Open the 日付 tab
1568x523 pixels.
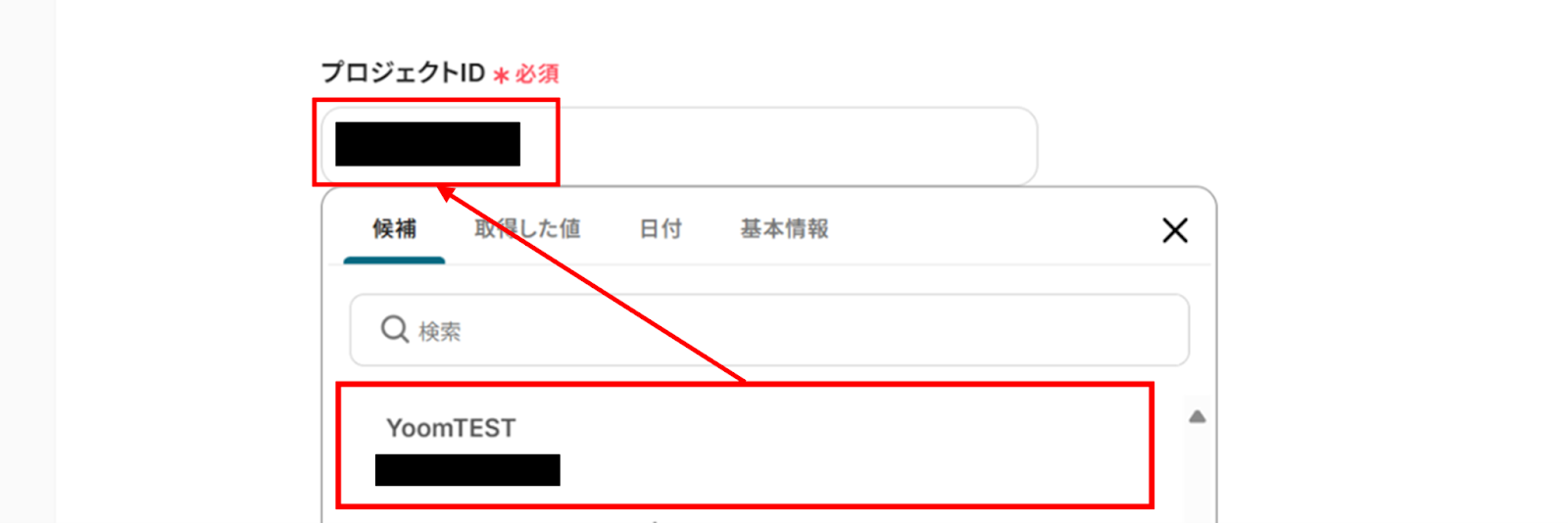click(x=661, y=229)
